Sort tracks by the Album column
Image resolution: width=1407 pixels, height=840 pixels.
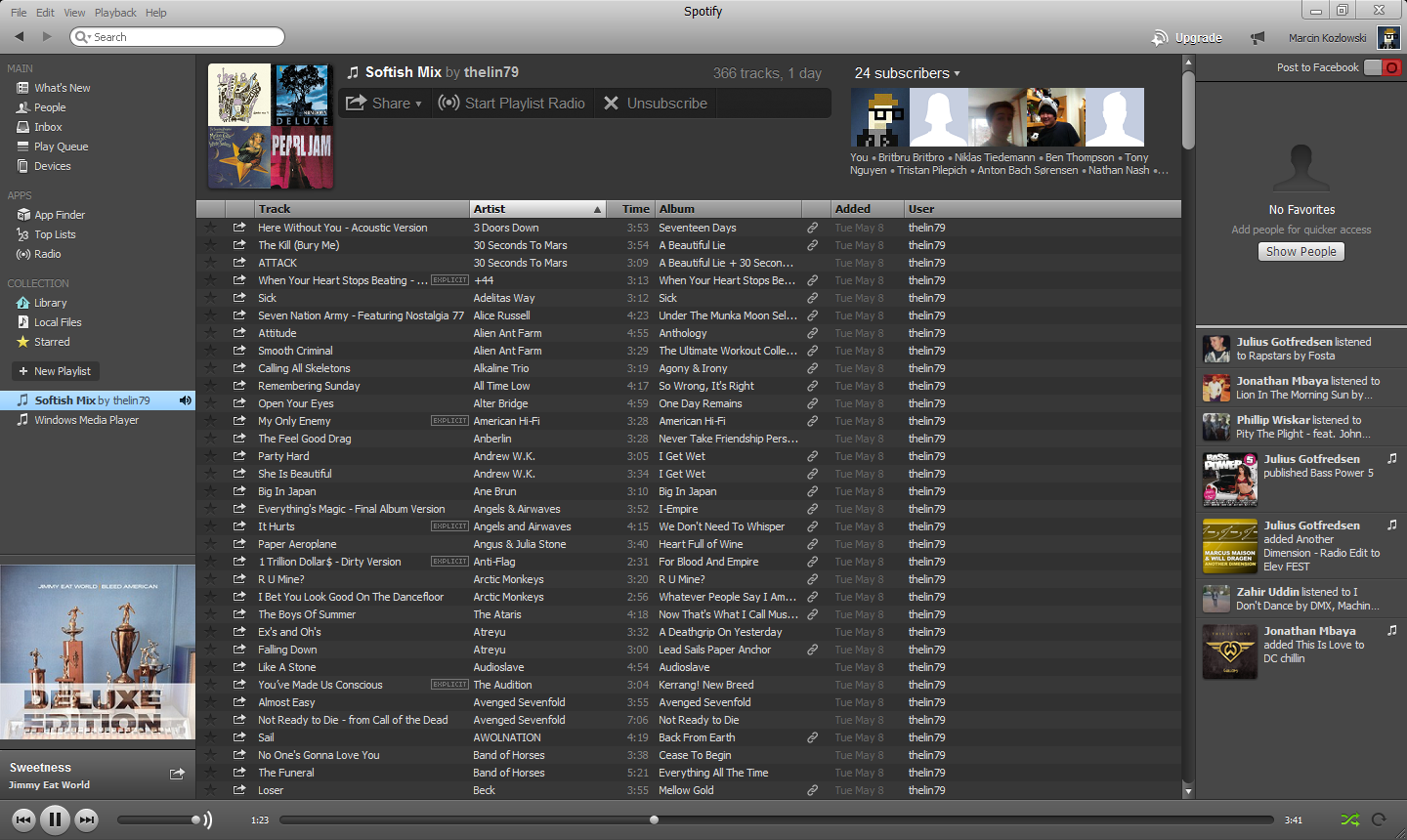pyautogui.click(x=728, y=209)
